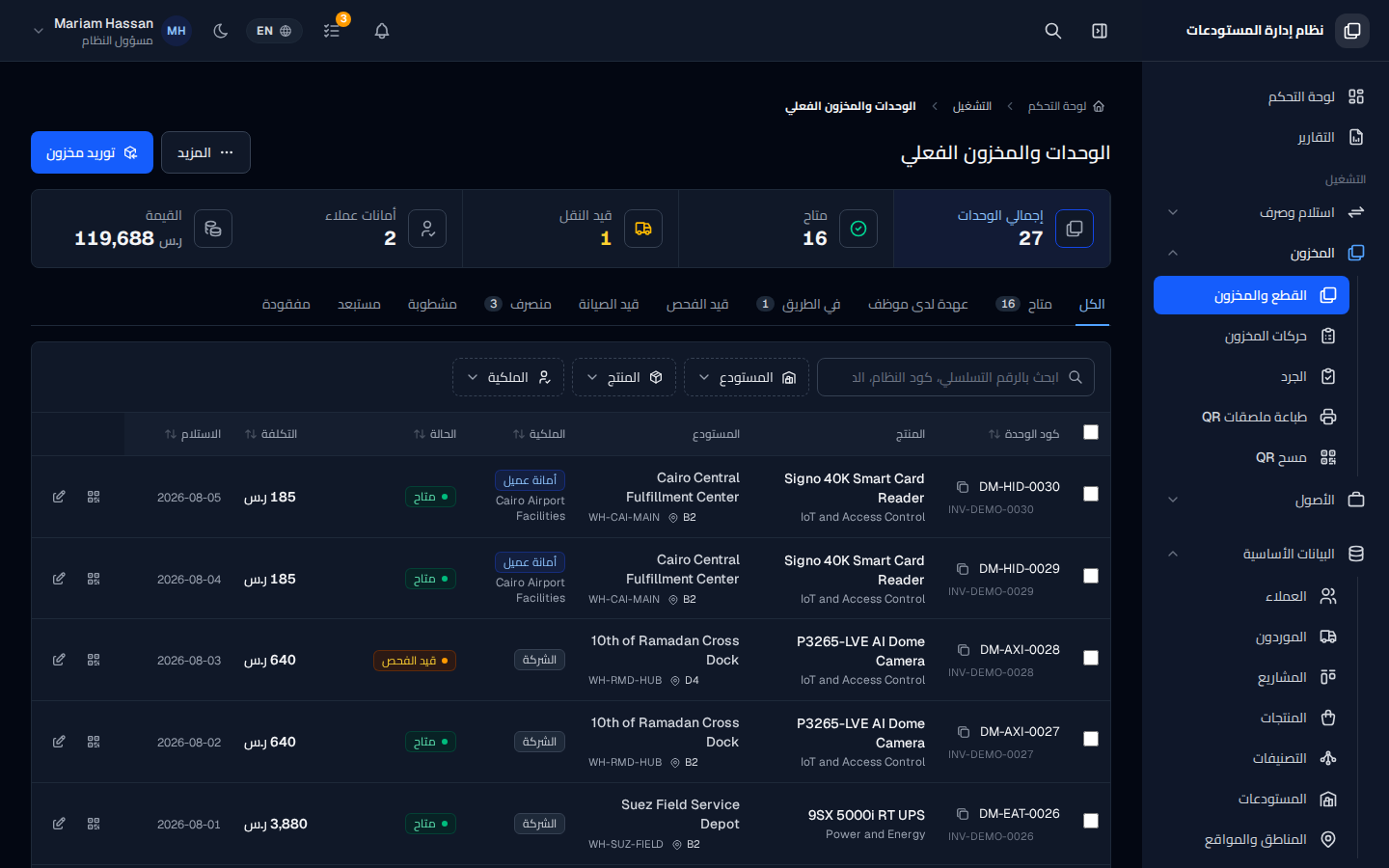Image resolution: width=1389 pixels, height=868 pixels.
Task: Click توريد مخزون button
Action: pos(92,152)
